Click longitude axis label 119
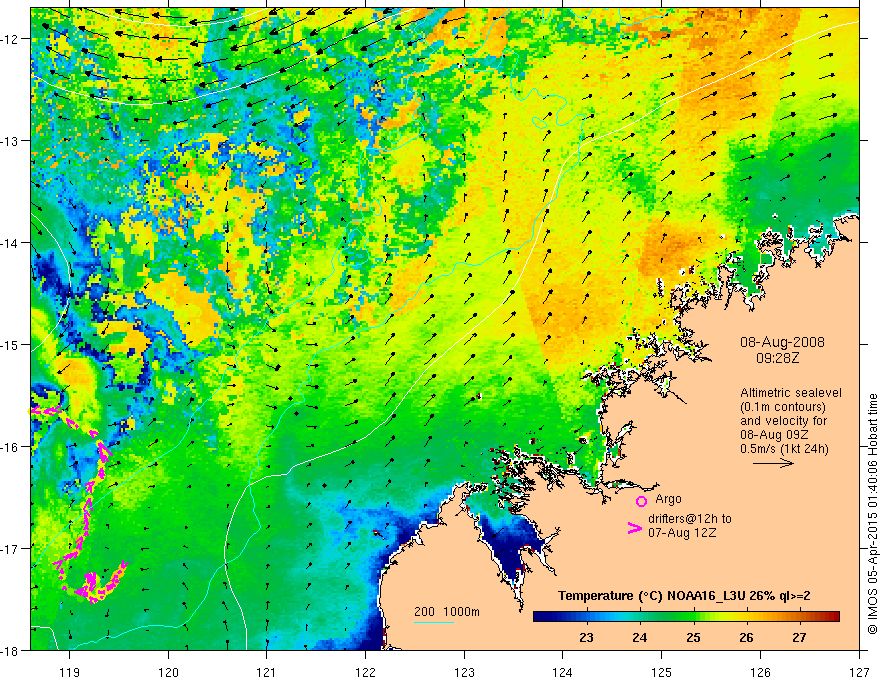 point(70,672)
